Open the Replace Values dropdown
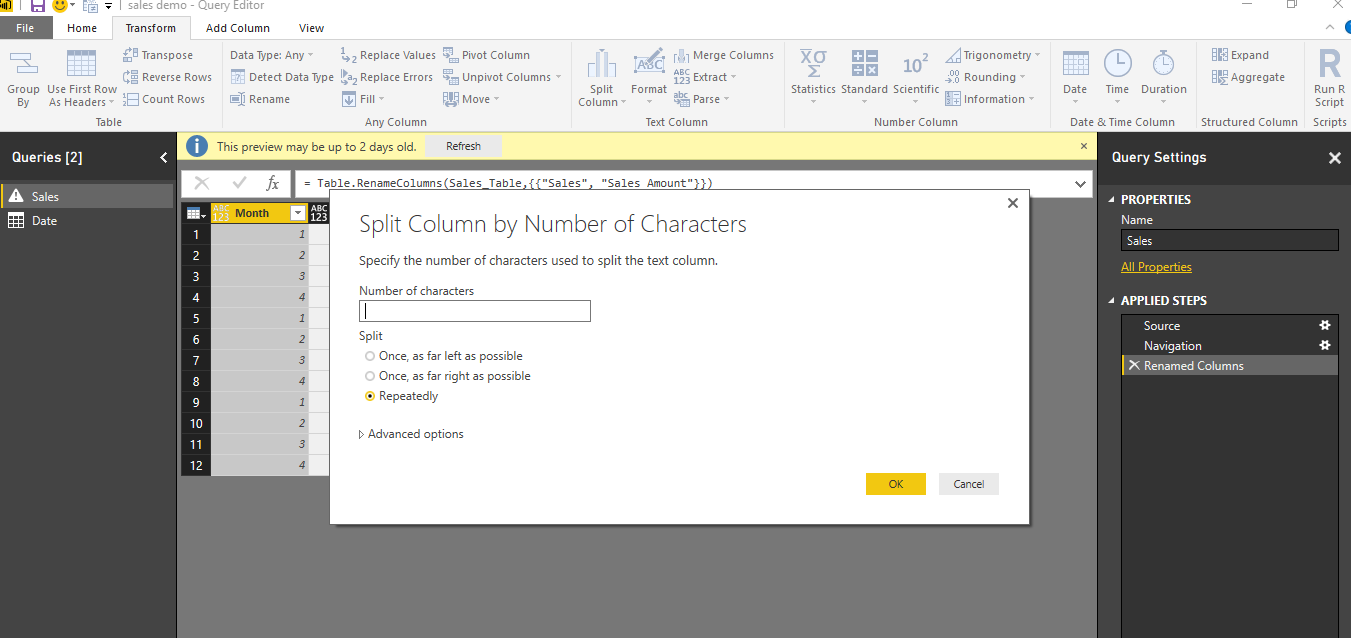This screenshot has height=638, width=1351. click(x=388, y=55)
